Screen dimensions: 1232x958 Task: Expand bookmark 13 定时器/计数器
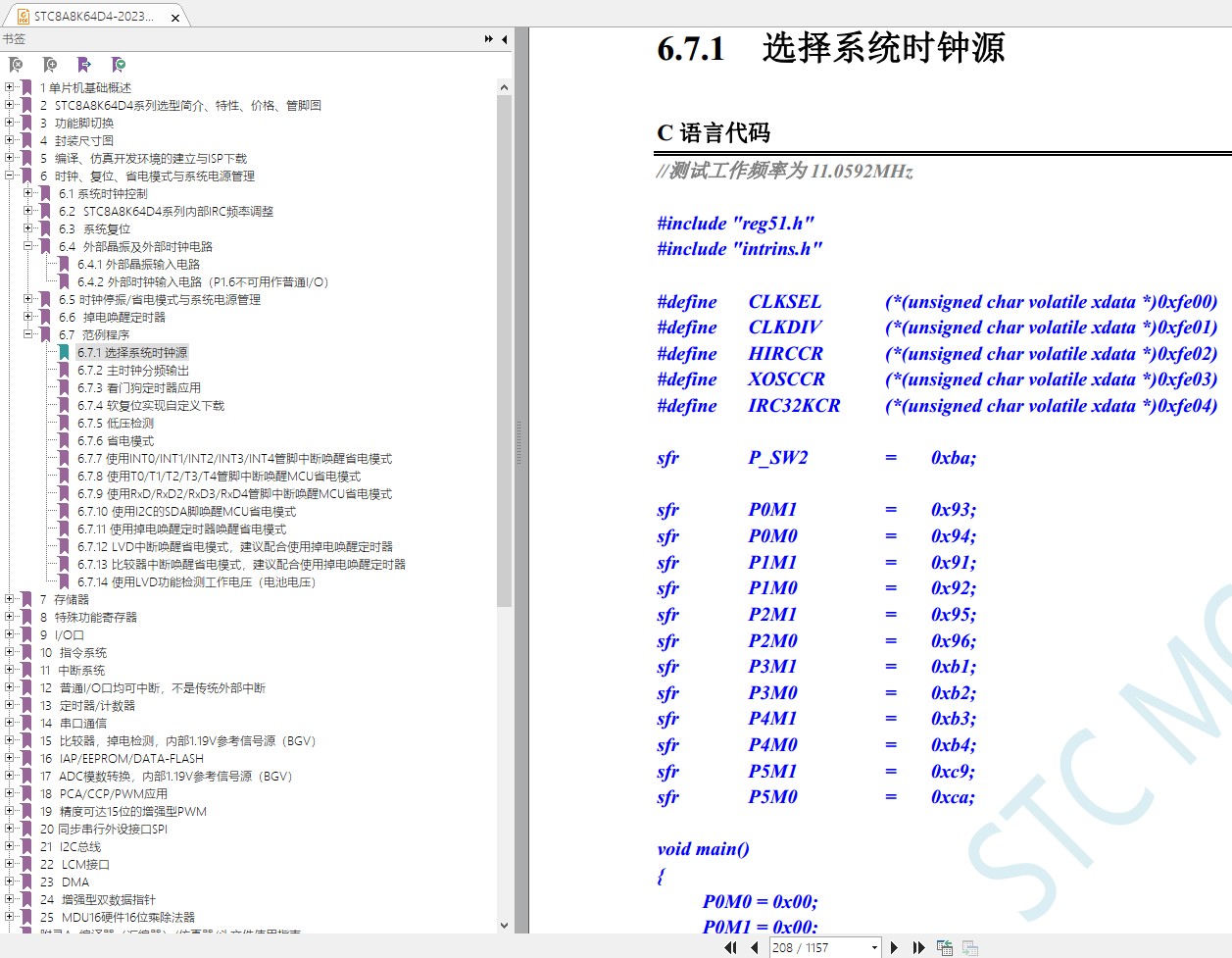pos(10,705)
